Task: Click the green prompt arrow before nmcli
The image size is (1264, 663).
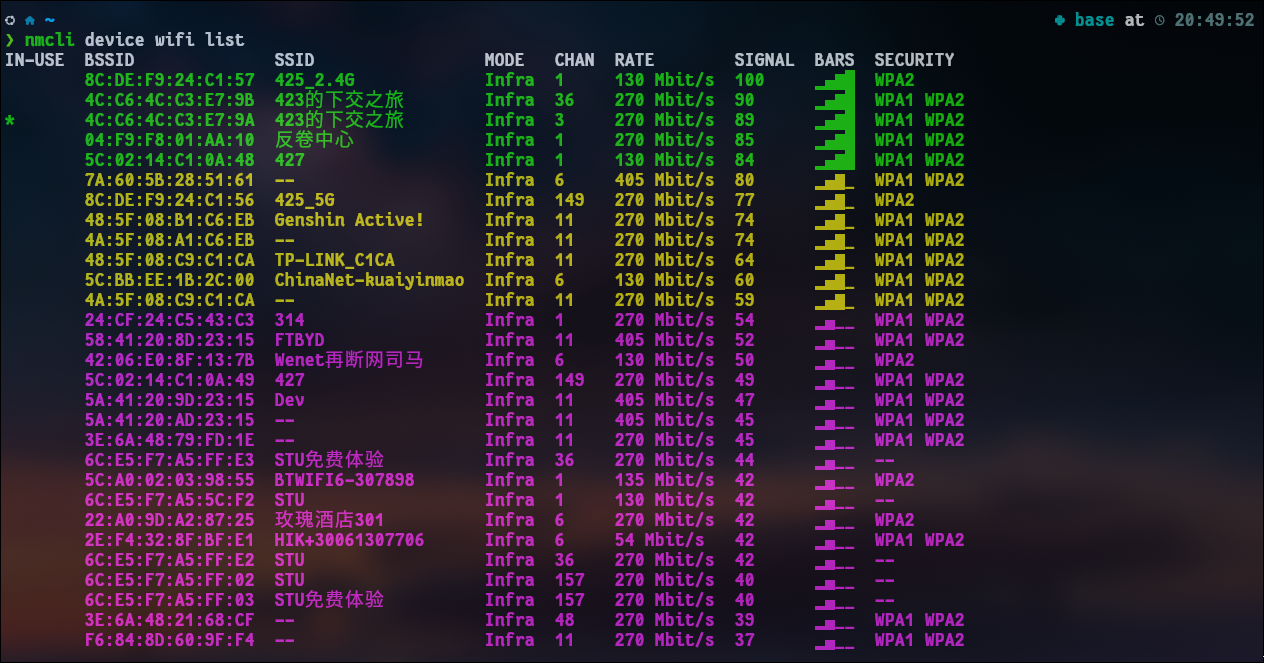Action: tap(10, 40)
